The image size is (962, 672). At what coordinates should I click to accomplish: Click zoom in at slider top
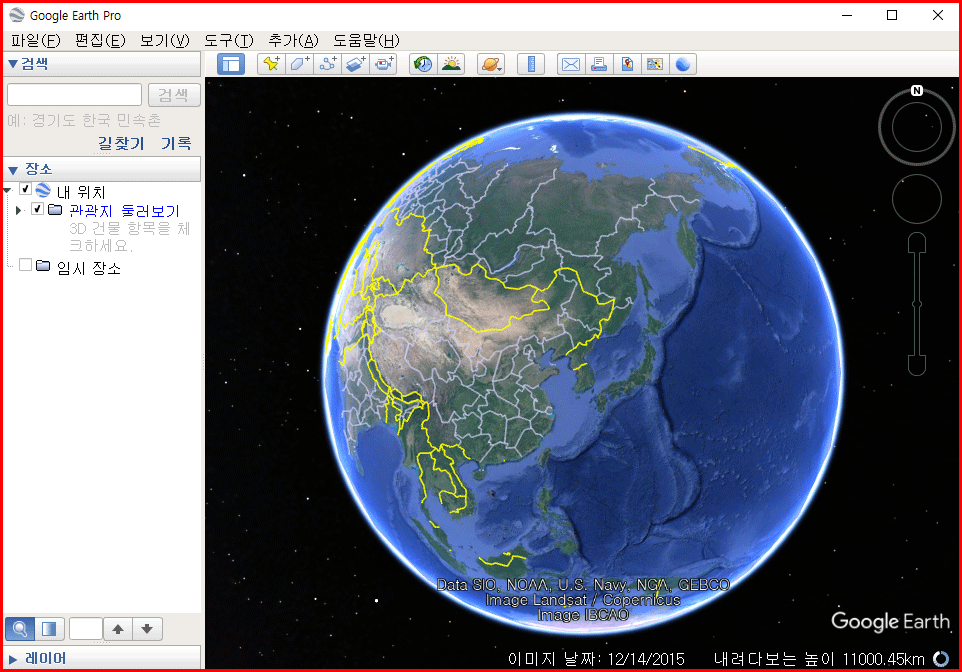[917, 242]
